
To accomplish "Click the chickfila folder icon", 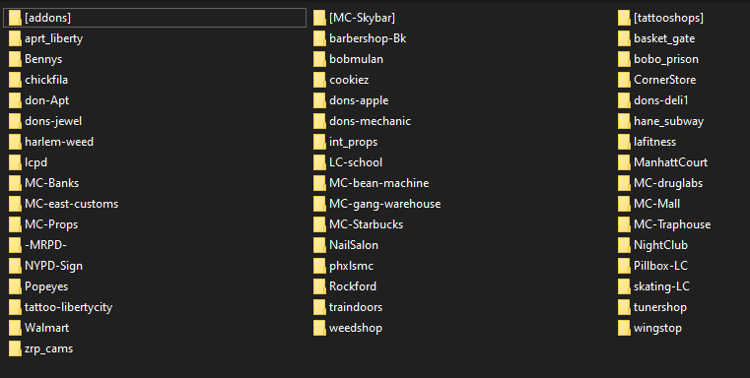I will (x=15, y=80).
